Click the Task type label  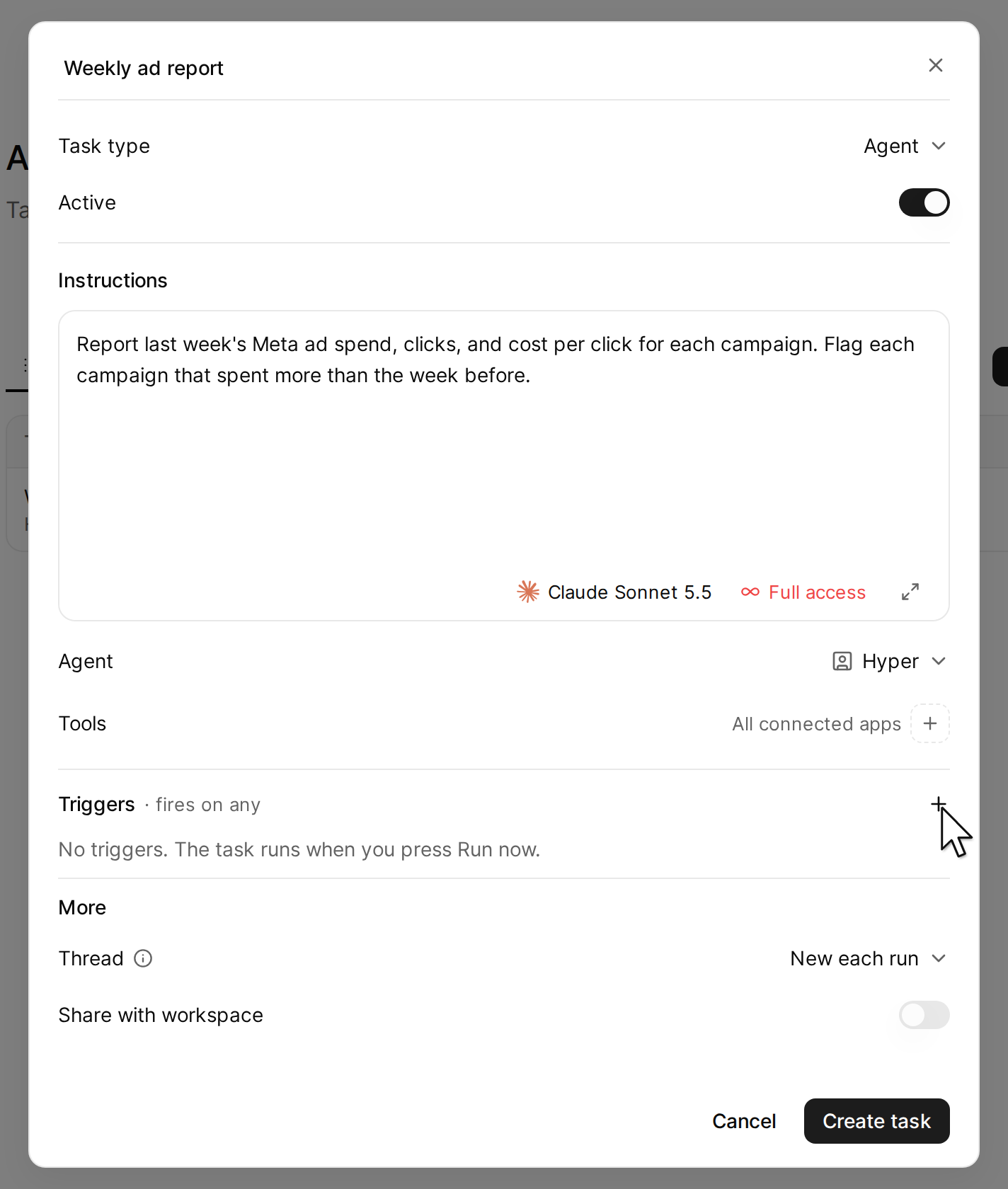tap(104, 146)
